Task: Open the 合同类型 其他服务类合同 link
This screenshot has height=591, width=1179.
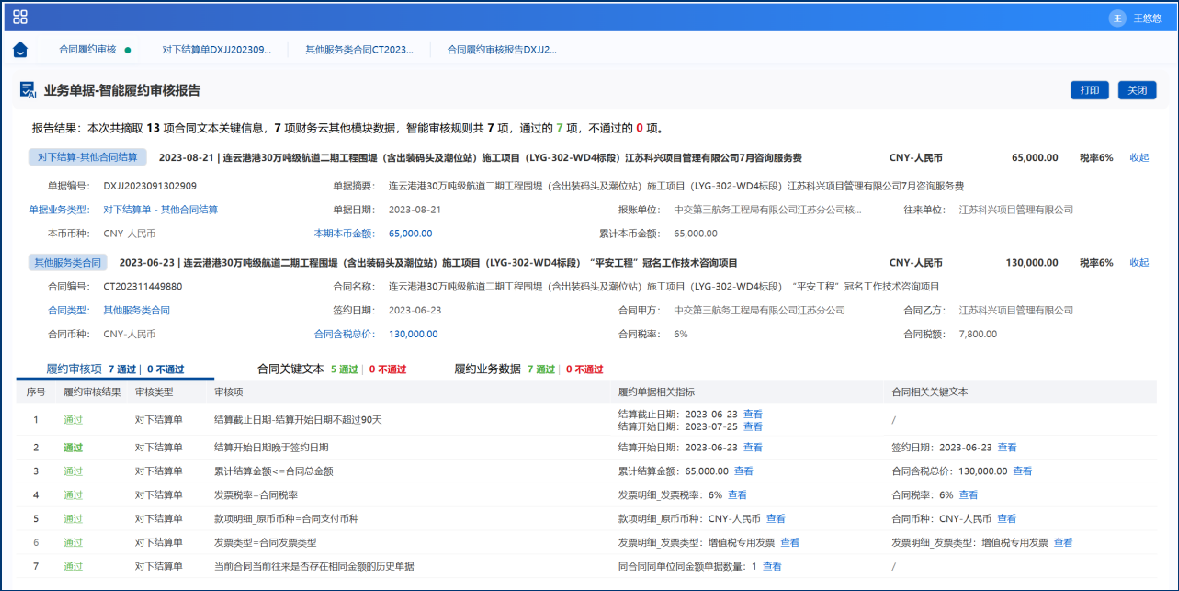Action: tap(136, 311)
